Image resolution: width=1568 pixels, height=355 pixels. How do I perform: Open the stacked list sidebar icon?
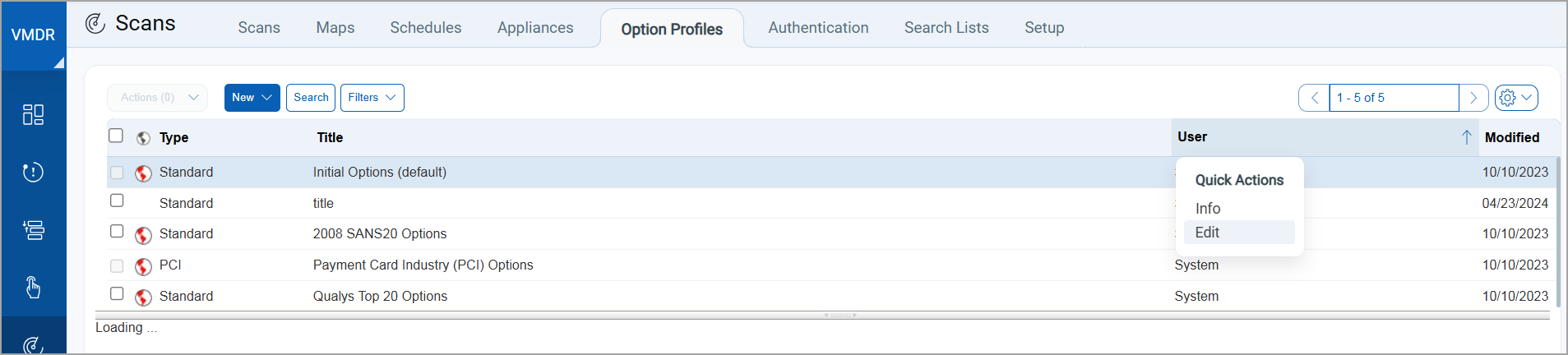point(33,230)
